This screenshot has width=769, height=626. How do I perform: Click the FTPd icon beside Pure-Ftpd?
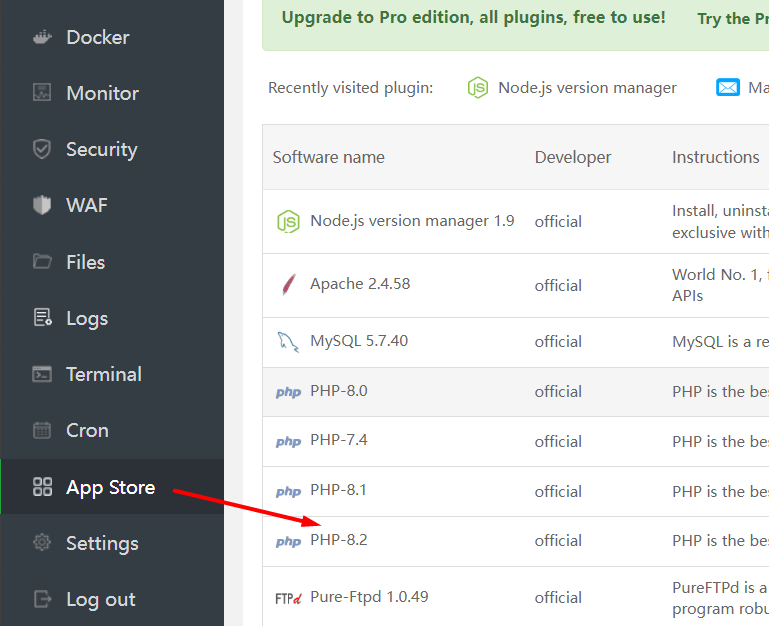(x=288, y=599)
